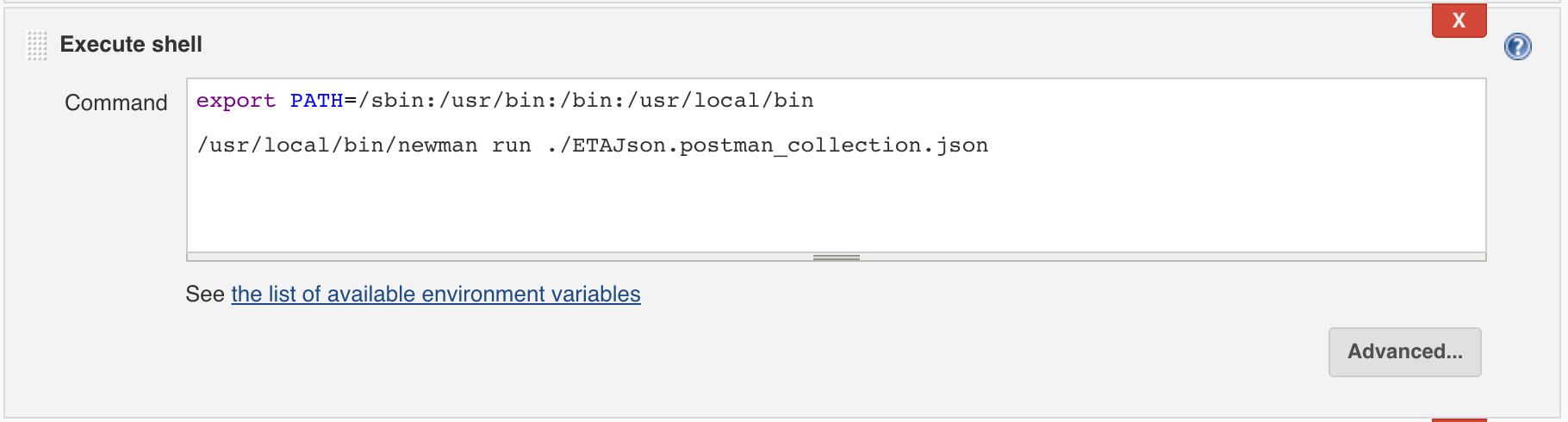Click the red button below the Advanced section
Image resolution: width=1568 pixels, height=422 pixels.
[1459, 420]
